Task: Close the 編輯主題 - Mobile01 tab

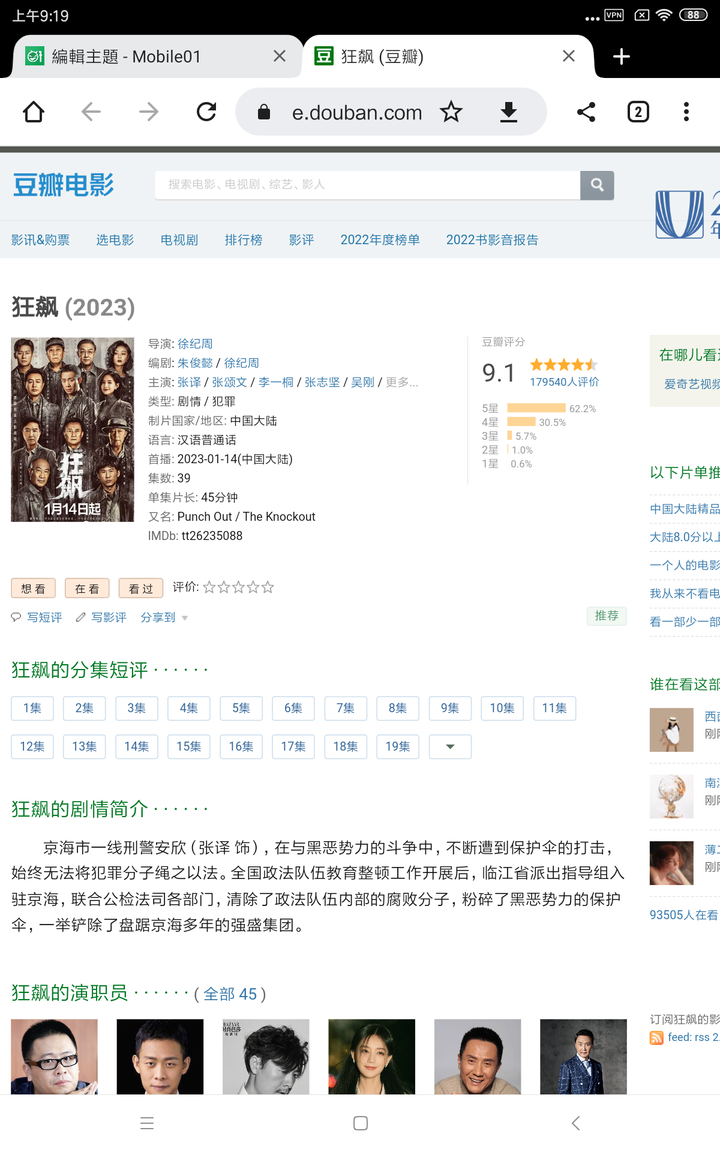Action: (279, 56)
